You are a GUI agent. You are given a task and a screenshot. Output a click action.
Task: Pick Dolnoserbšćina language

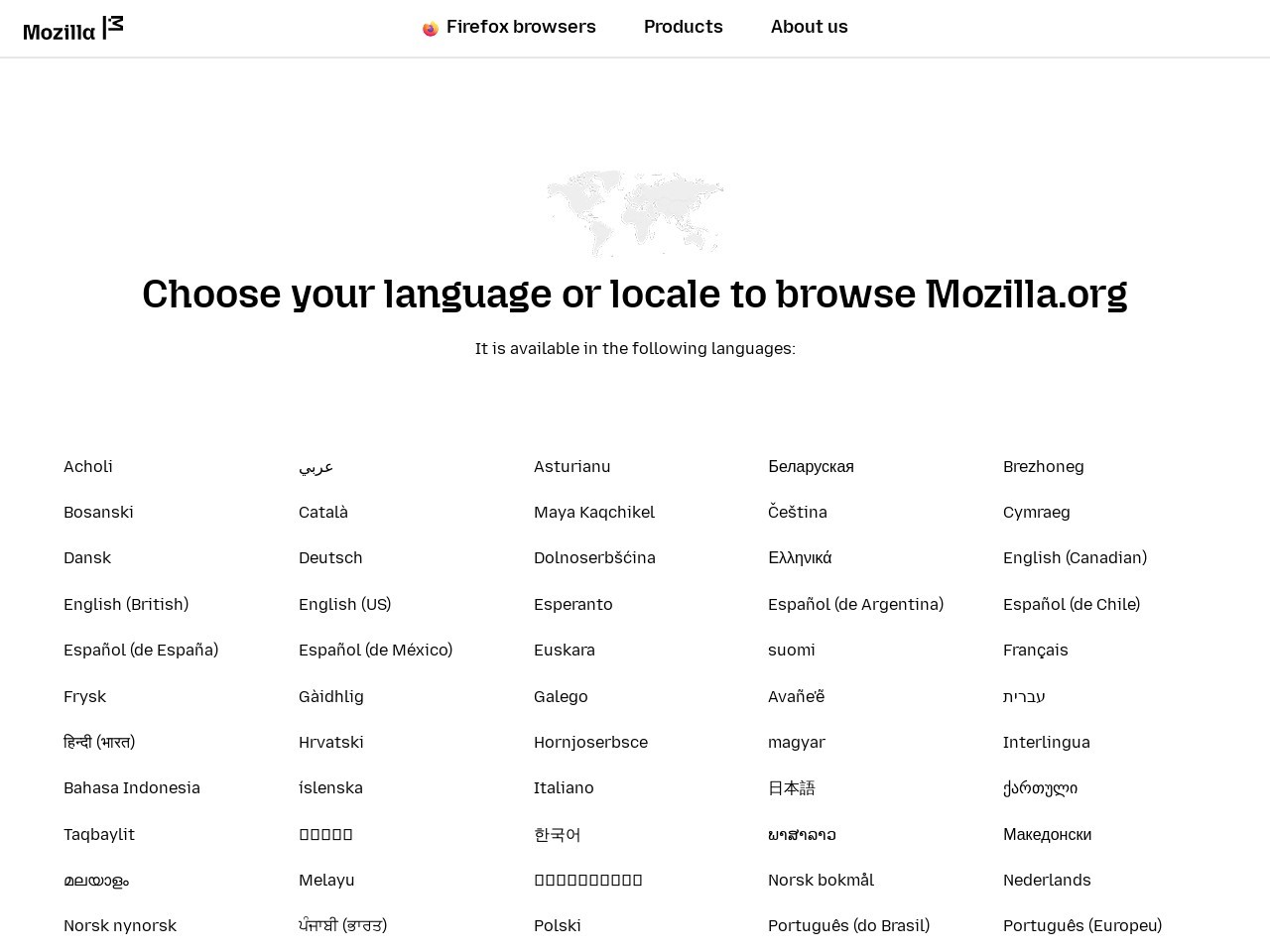[594, 557]
